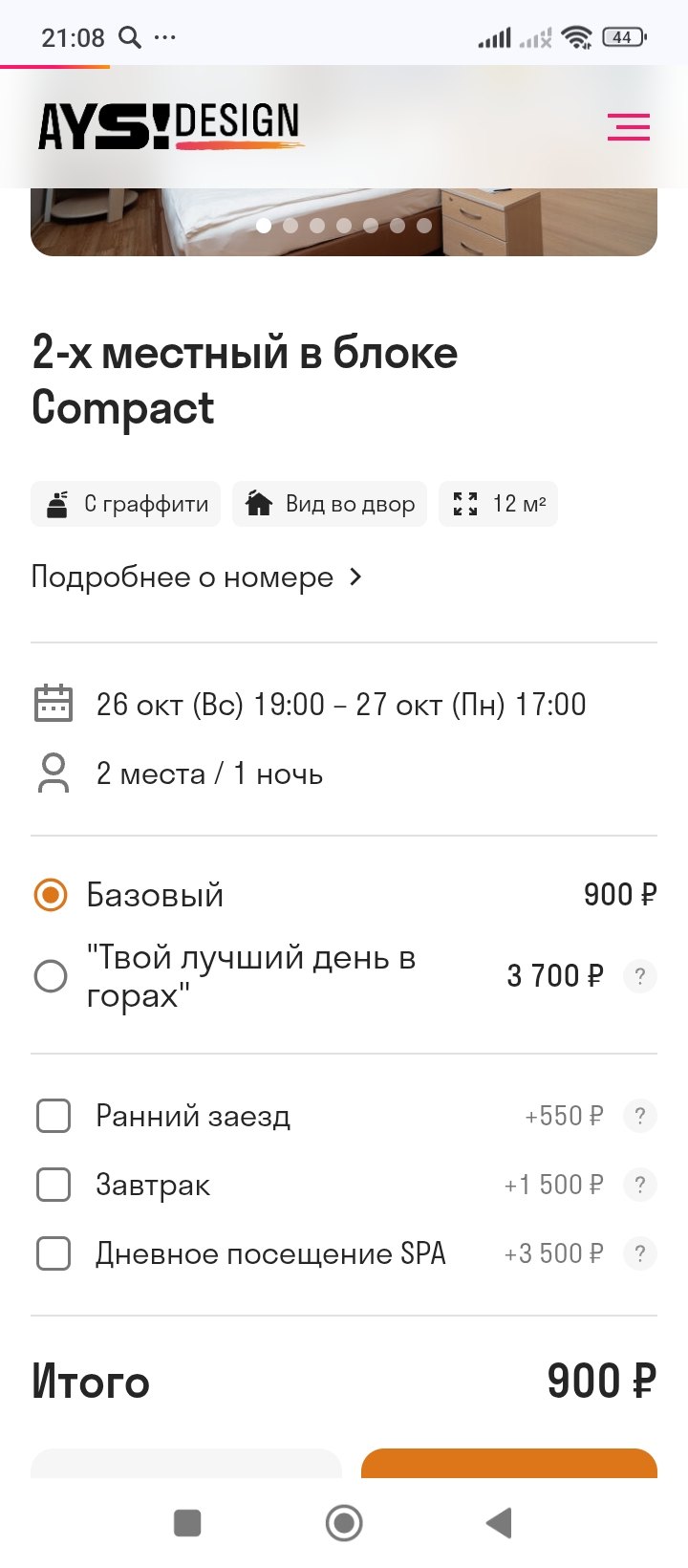Tap the calendar icon beside the dates
Image resolution: width=688 pixels, height=1568 pixels.
[x=54, y=704]
